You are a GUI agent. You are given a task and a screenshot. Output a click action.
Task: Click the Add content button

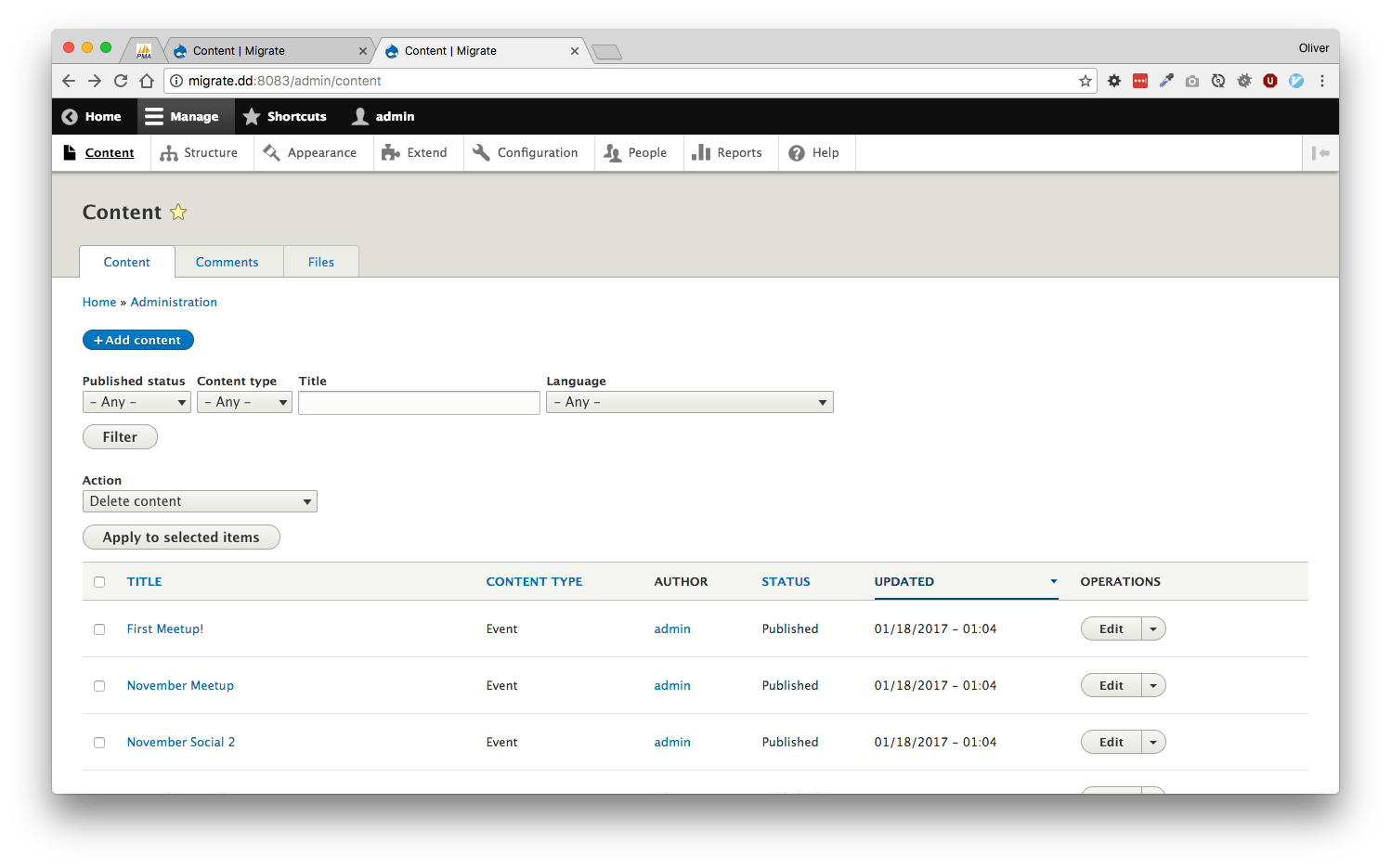pyautogui.click(x=138, y=341)
